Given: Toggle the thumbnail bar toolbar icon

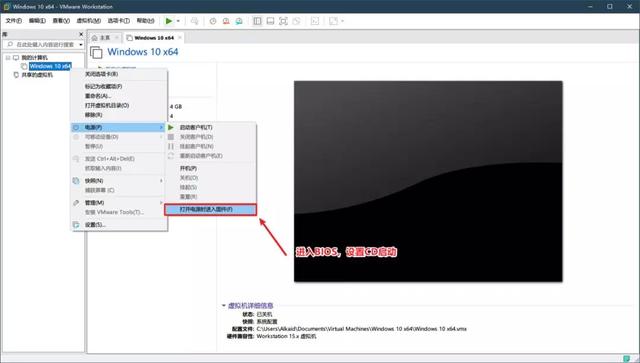Looking at the screenshot, I should pyautogui.click(x=270, y=21).
